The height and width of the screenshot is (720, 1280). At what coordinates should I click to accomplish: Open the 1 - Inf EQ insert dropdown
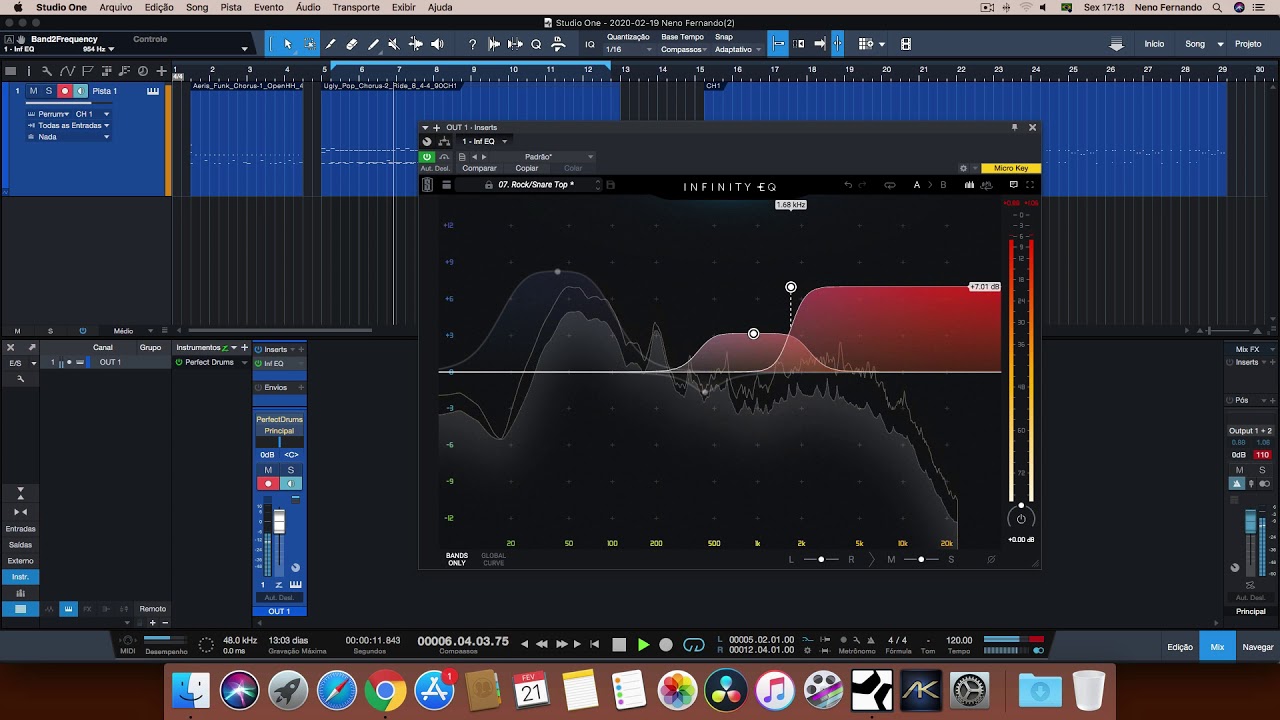(484, 141)
